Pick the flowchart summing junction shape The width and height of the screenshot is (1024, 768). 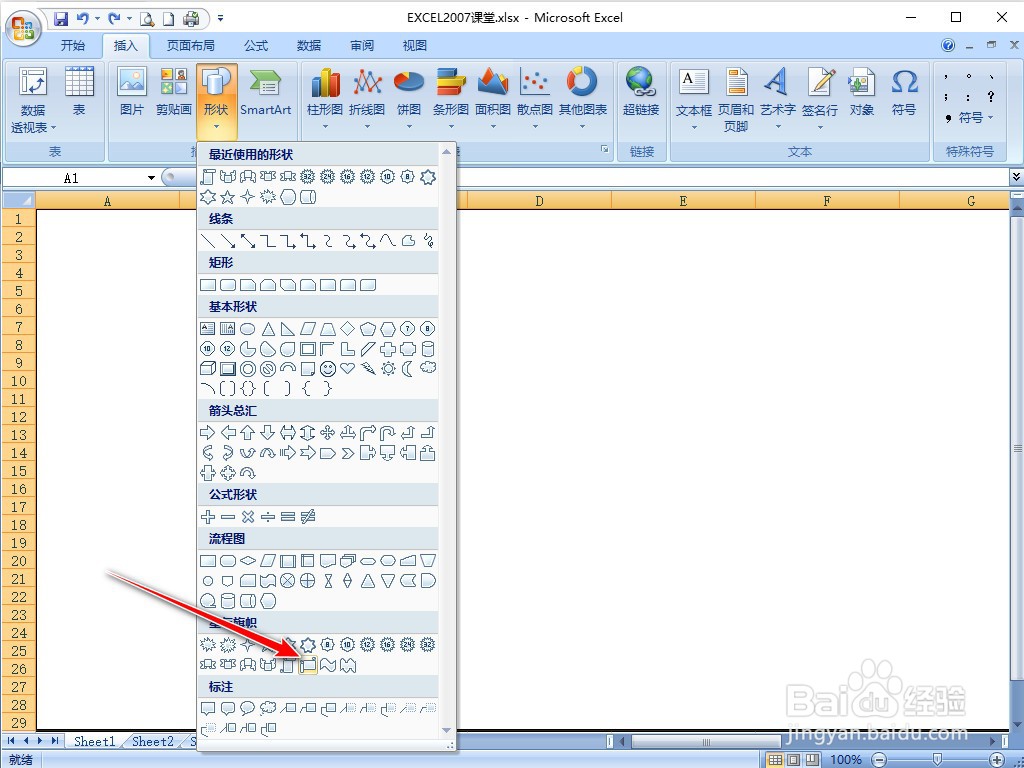pos(288,580)
